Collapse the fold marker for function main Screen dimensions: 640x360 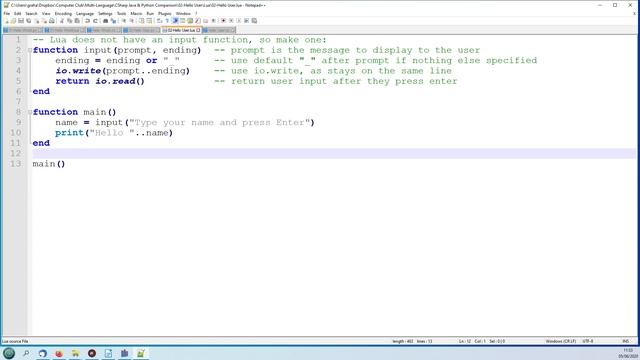pyautogui.click(x=30, y=112)
